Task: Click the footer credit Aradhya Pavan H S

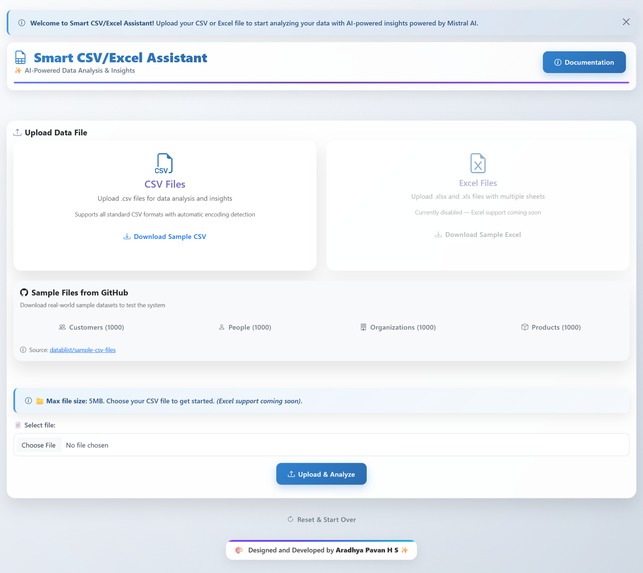Action: point(367,550)
